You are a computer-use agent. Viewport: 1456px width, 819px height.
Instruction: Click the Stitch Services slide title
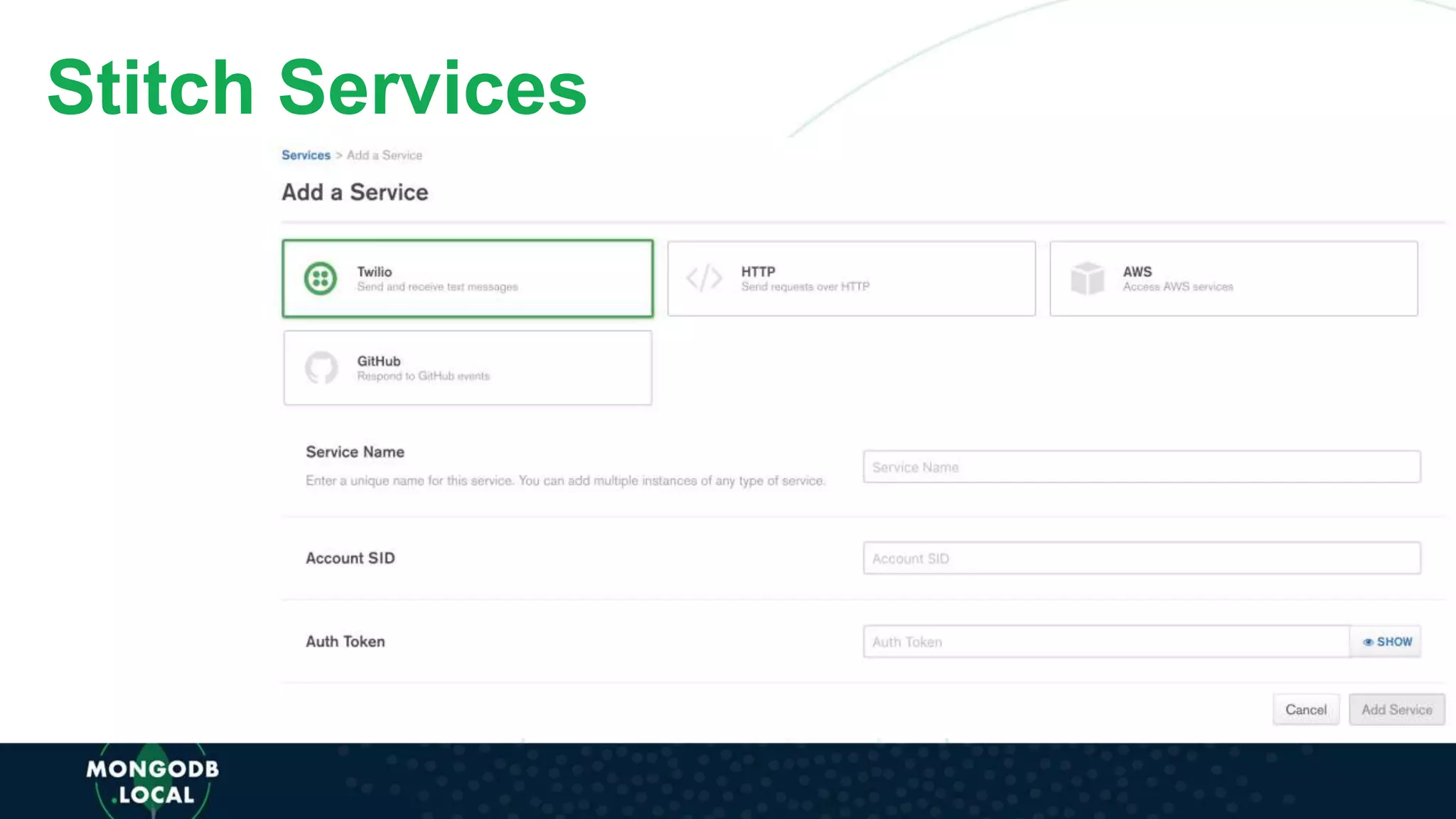[317, 87]
